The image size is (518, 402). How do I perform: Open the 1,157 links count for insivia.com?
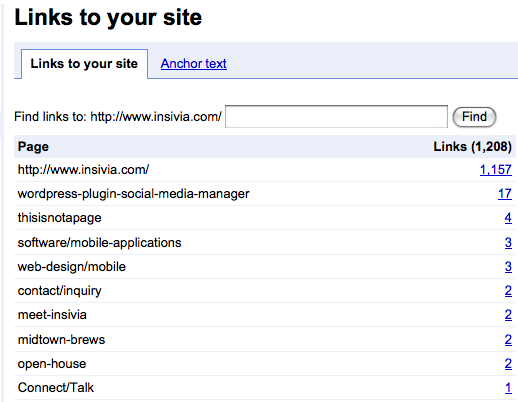(496, 170)
